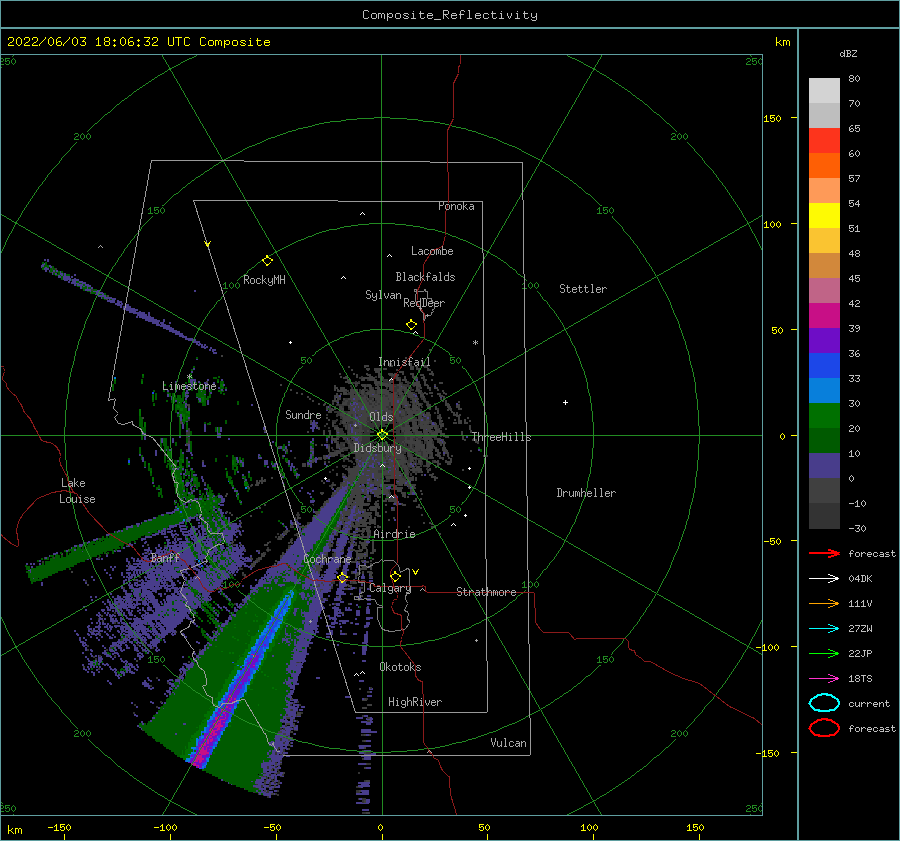Click the top-right km axis unit label

click(x=782, y=42)
